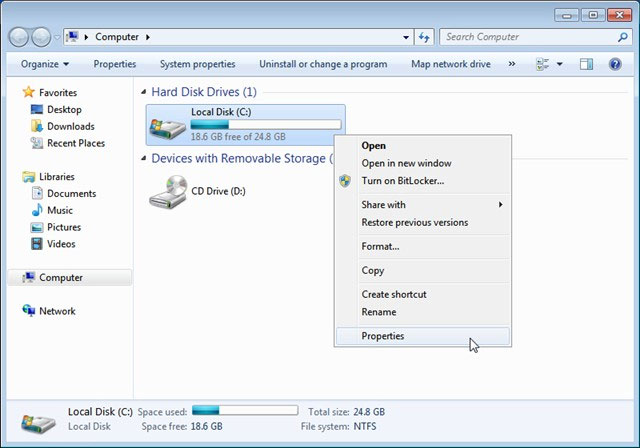Expand breadcrumb arrow after Computer
The height and width of the screenshot is (448, 640).
coord(148,37)
